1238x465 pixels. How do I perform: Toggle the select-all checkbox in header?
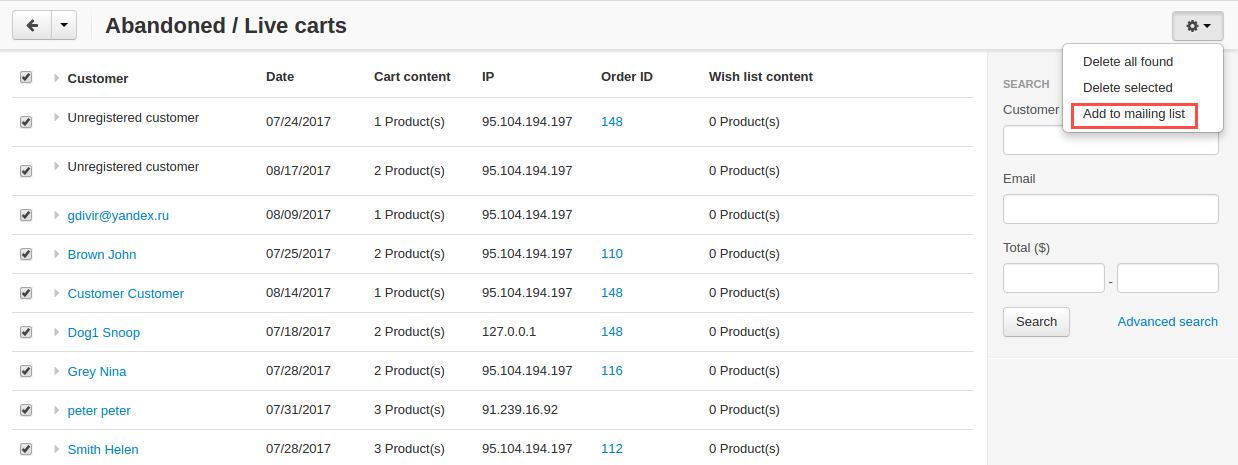coord(26,77)
